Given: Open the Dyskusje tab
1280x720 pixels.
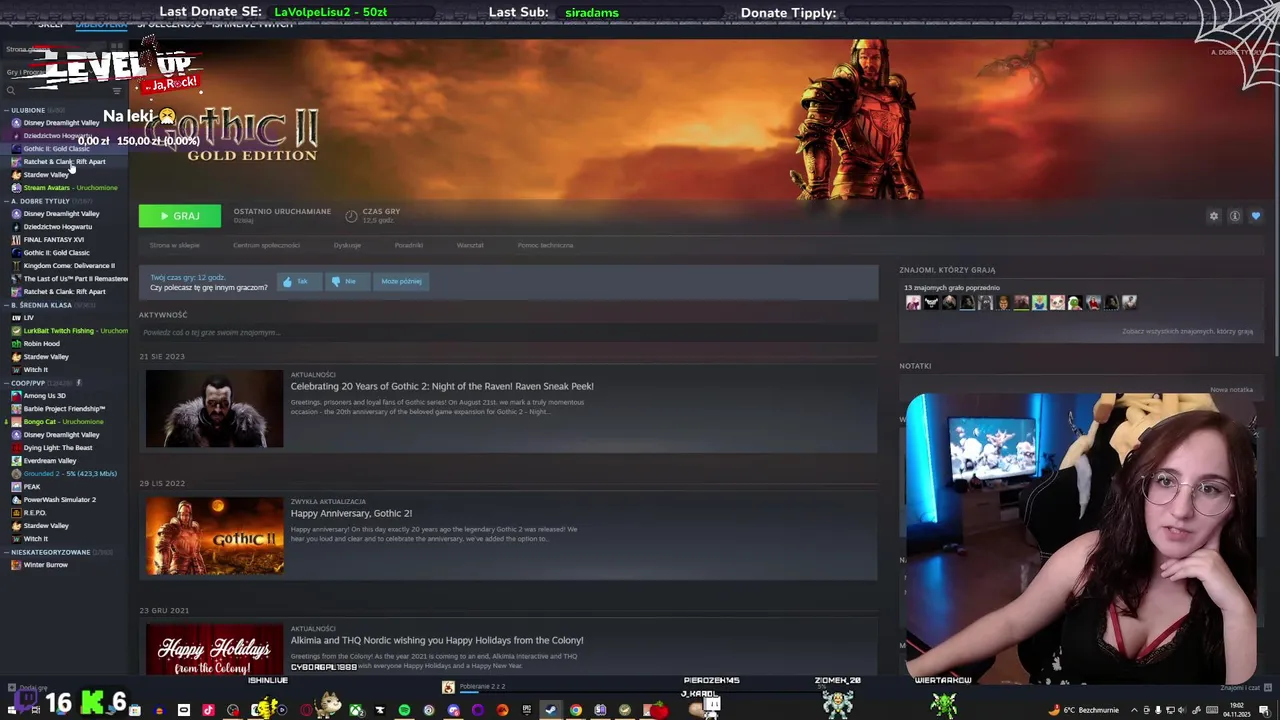Looking at the screenshot, I should [347, 245].
